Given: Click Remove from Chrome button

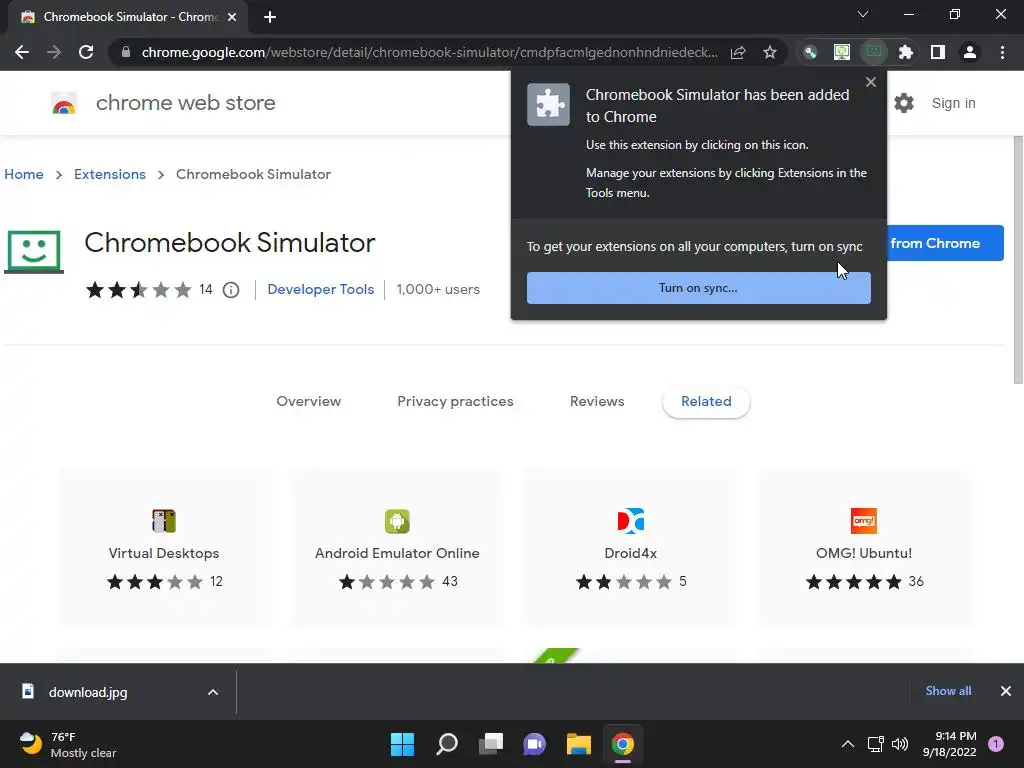Looking at the screenshot, I should [945, 243].
